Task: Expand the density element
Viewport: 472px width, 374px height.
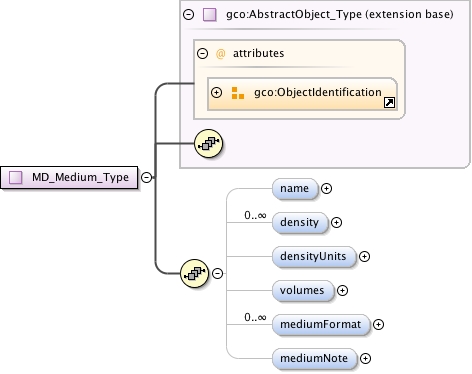Action: pos(336,223)
